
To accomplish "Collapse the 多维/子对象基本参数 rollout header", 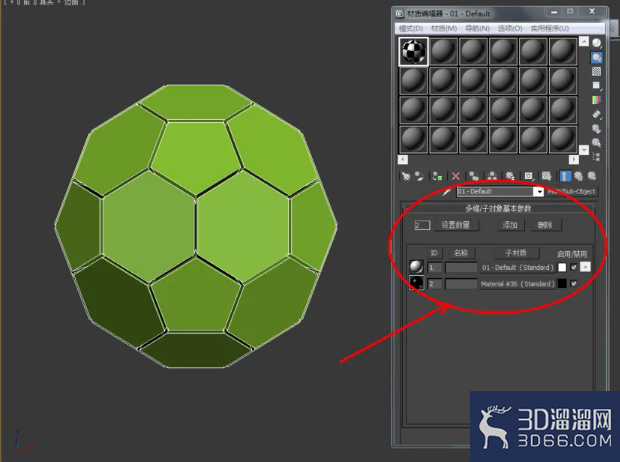I will tap(498, 208).
